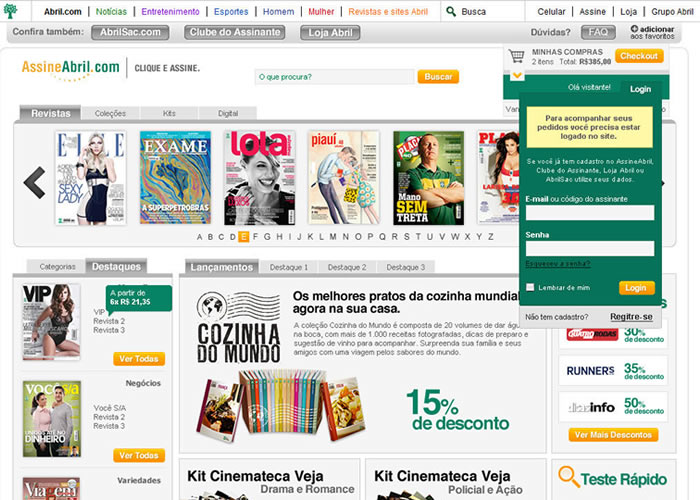Switch to the Lançamentos tab

[221, 267]
